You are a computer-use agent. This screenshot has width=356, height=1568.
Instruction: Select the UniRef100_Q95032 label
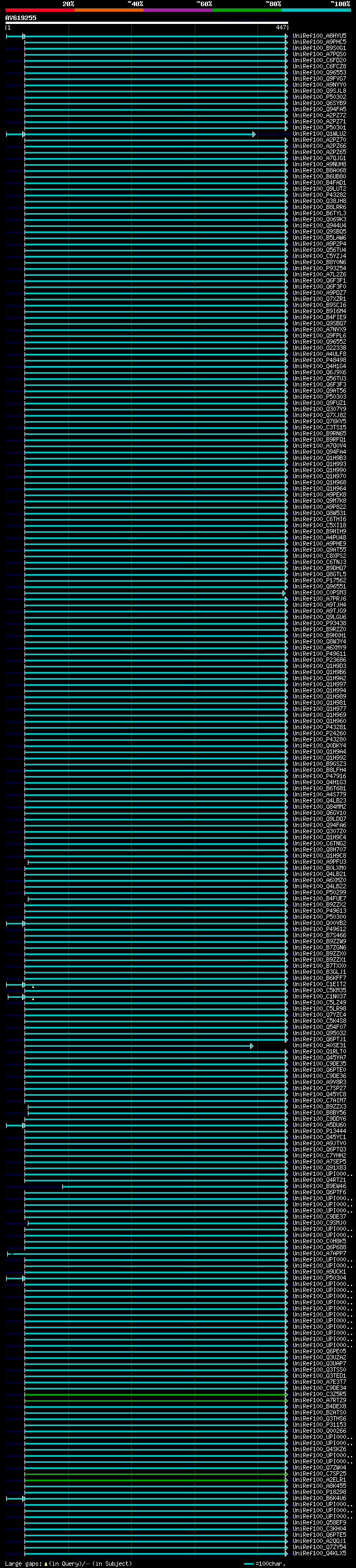(x=319, y=1033)
